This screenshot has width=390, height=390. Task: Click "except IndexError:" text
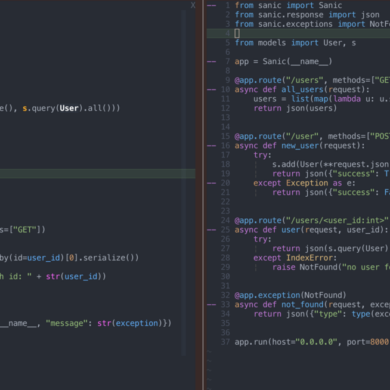tap(295, 258)
